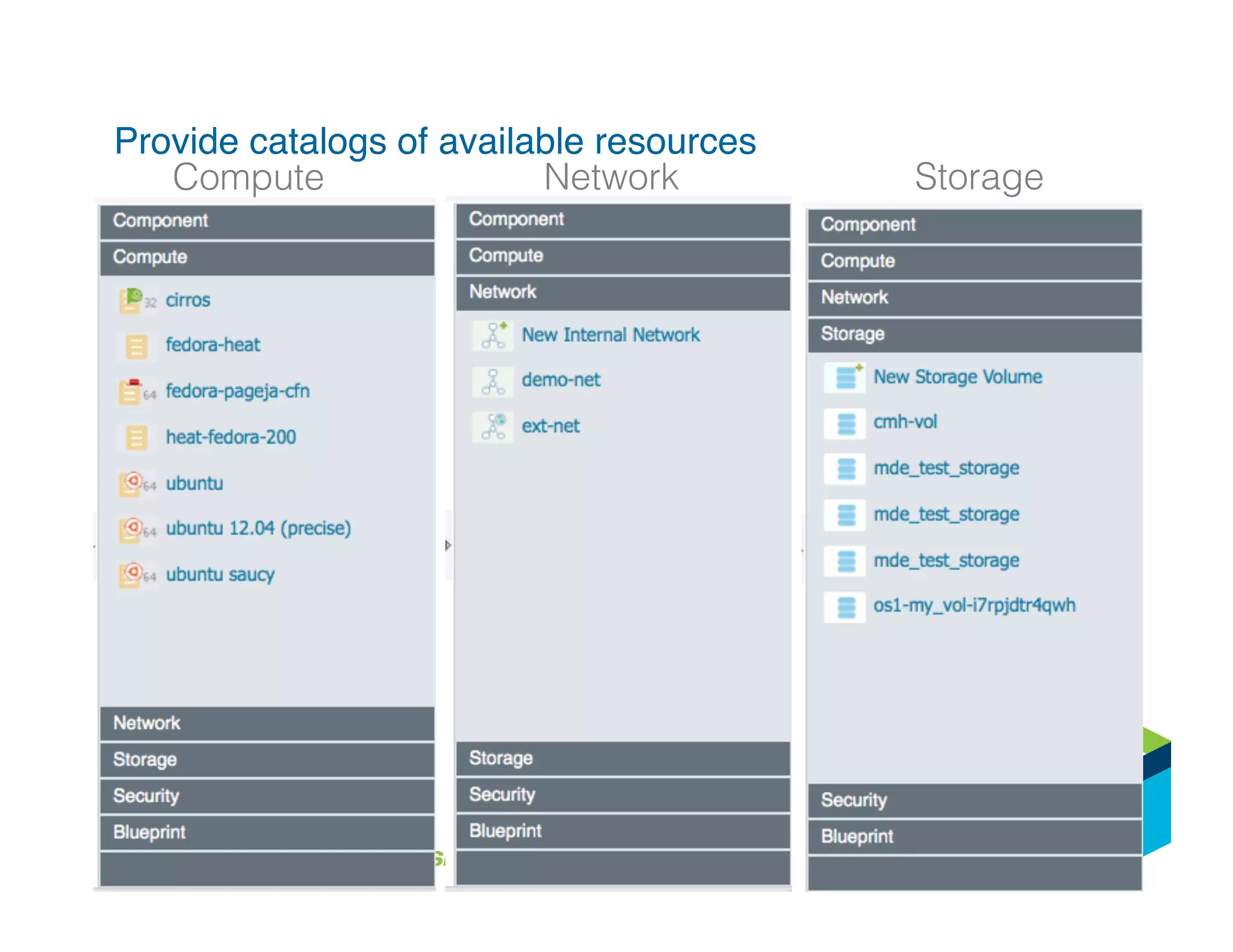Choose heat-fedora-200 image
Viewport: 1233px width, 952px height.
(x=231, y=437)
